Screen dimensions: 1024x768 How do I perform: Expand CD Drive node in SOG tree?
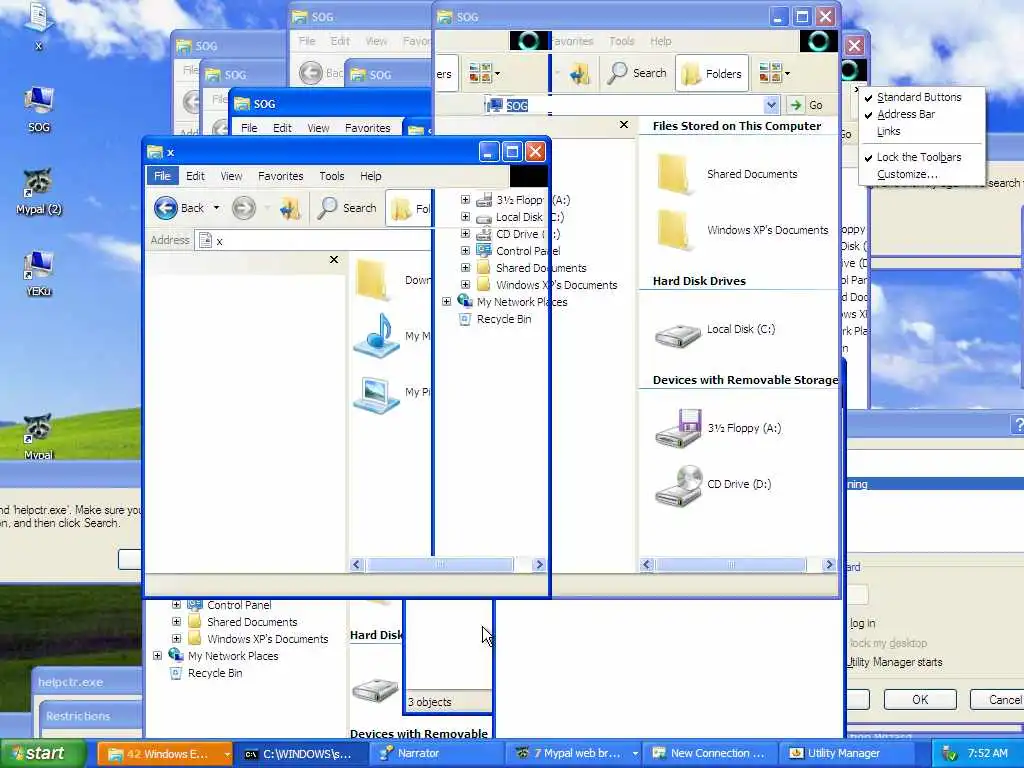[x=465, y=234]
